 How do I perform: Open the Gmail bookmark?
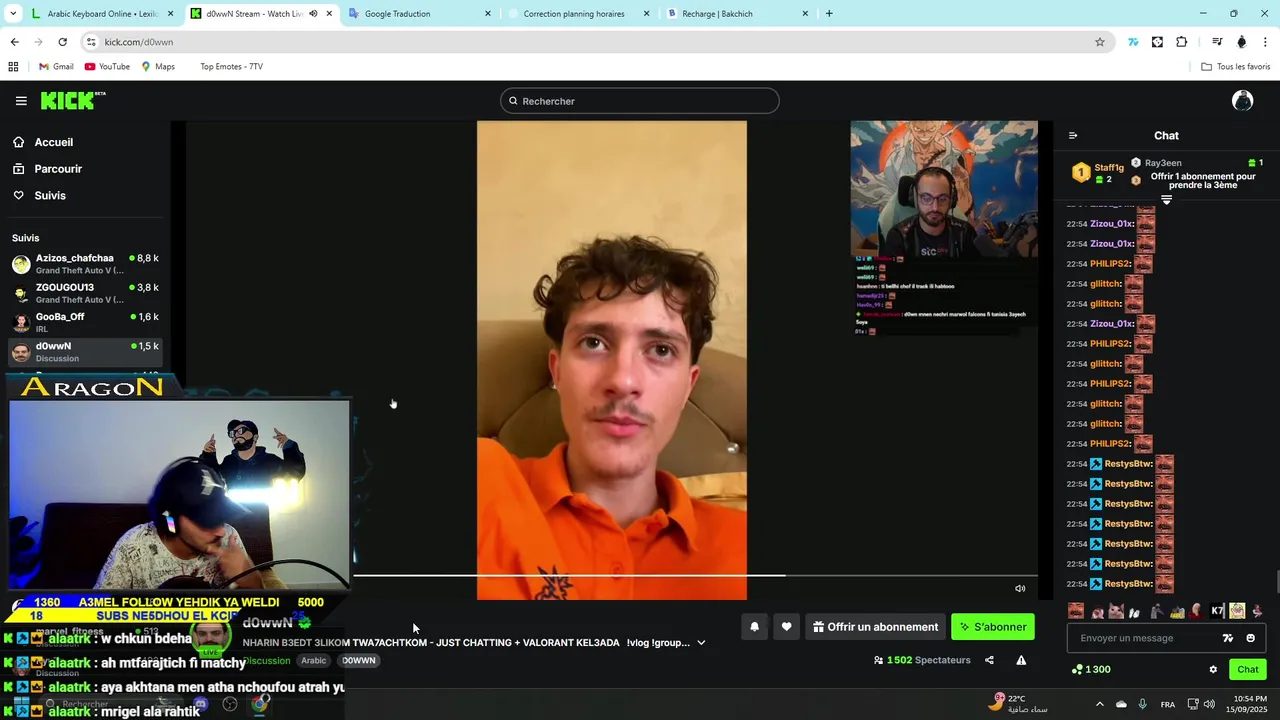(56, 67)
